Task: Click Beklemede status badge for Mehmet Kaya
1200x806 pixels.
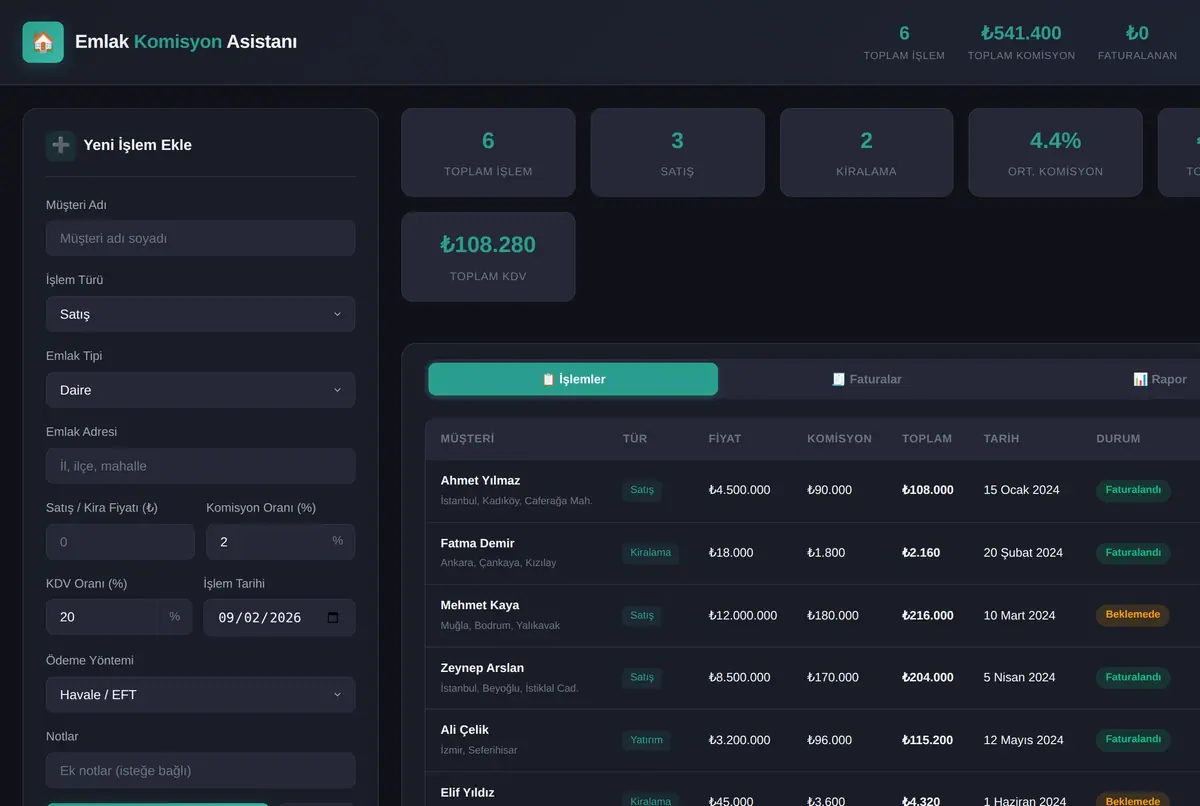Action: tap(1133, 615)
